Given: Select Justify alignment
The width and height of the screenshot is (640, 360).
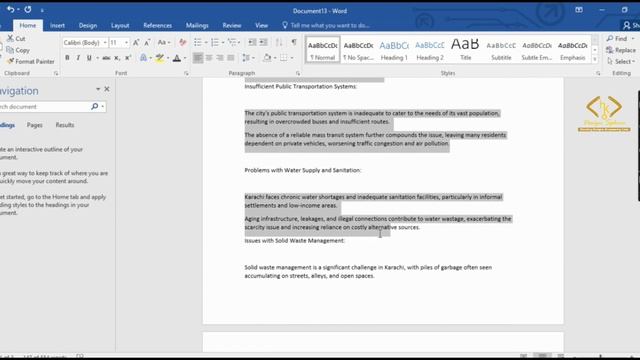Looking at the screenshot, I should (x=231, y=58).
